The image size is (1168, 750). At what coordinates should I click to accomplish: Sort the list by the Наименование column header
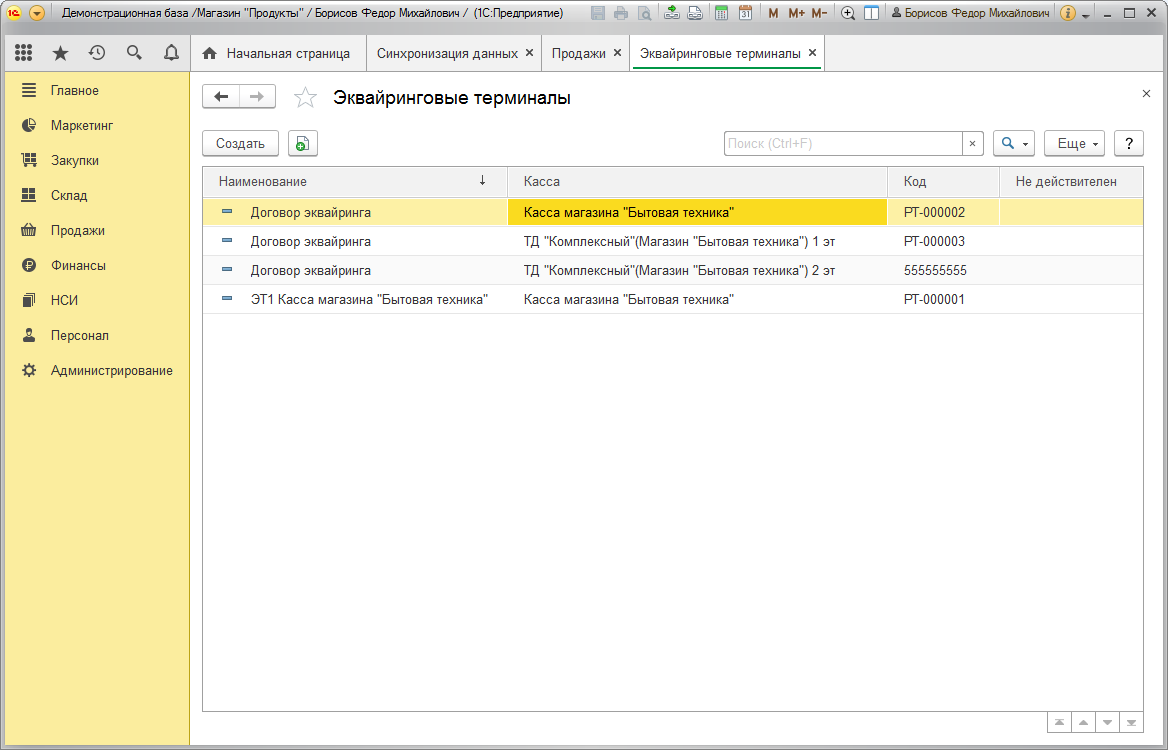pyautogui.click(x=355, y=182)
